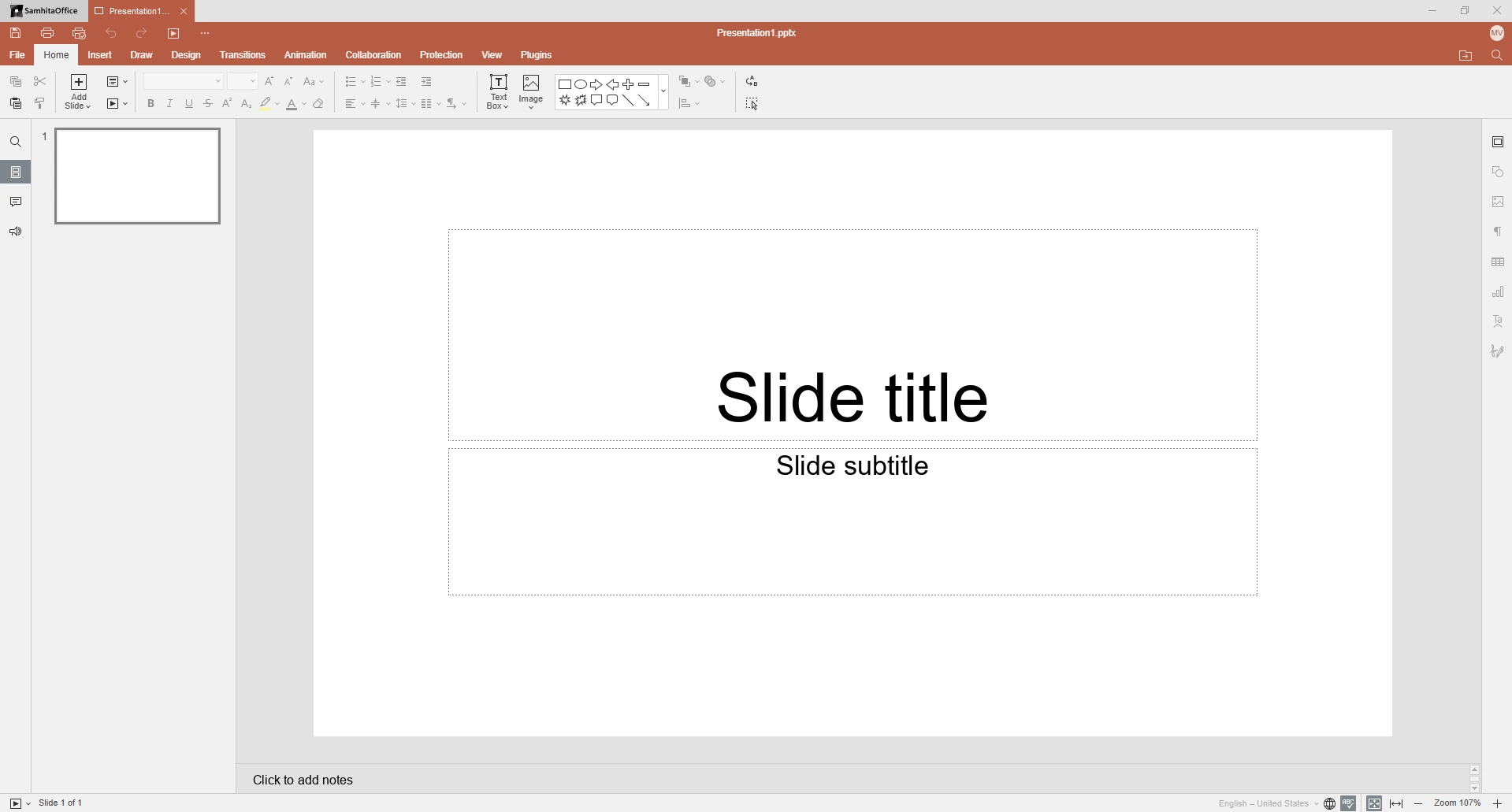The image size is (1512, 812).
Task: Open the File menu
Action: point(17,55)
